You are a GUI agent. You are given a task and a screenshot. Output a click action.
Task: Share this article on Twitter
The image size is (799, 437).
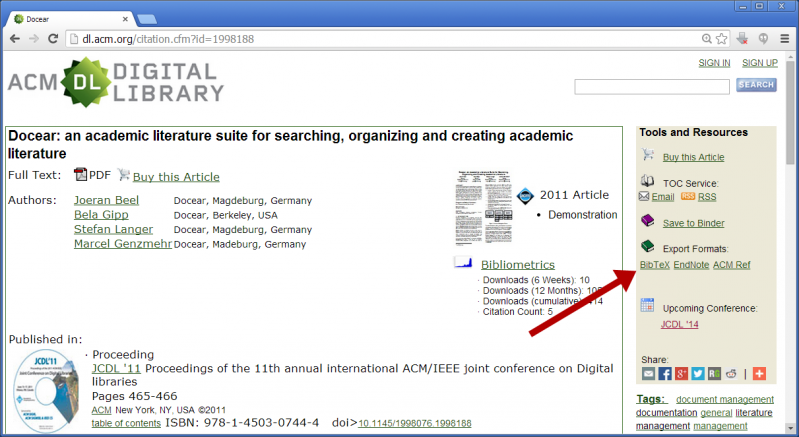tap(698, 374)
